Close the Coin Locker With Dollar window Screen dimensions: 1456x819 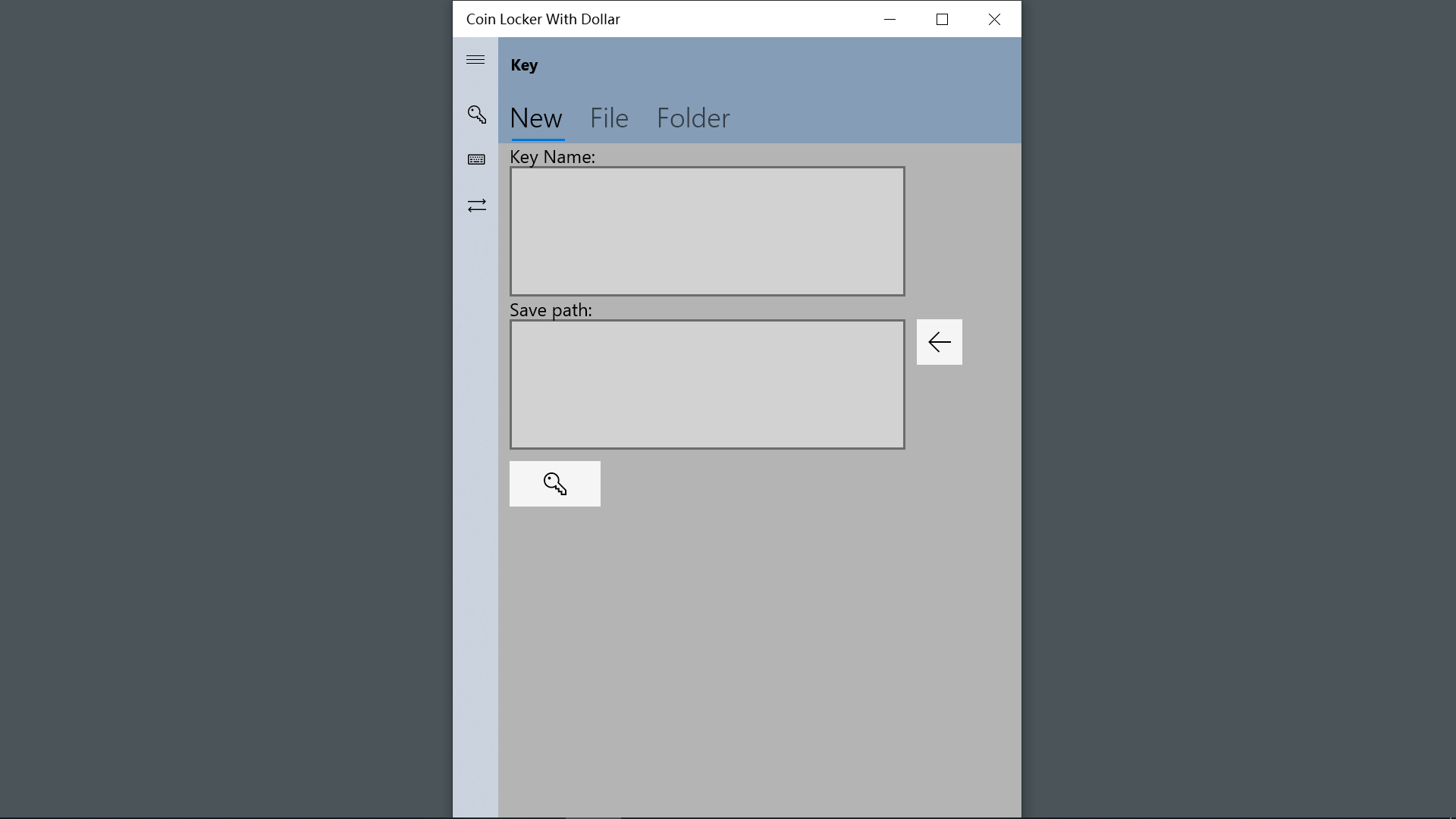click(x=994, y=20)
